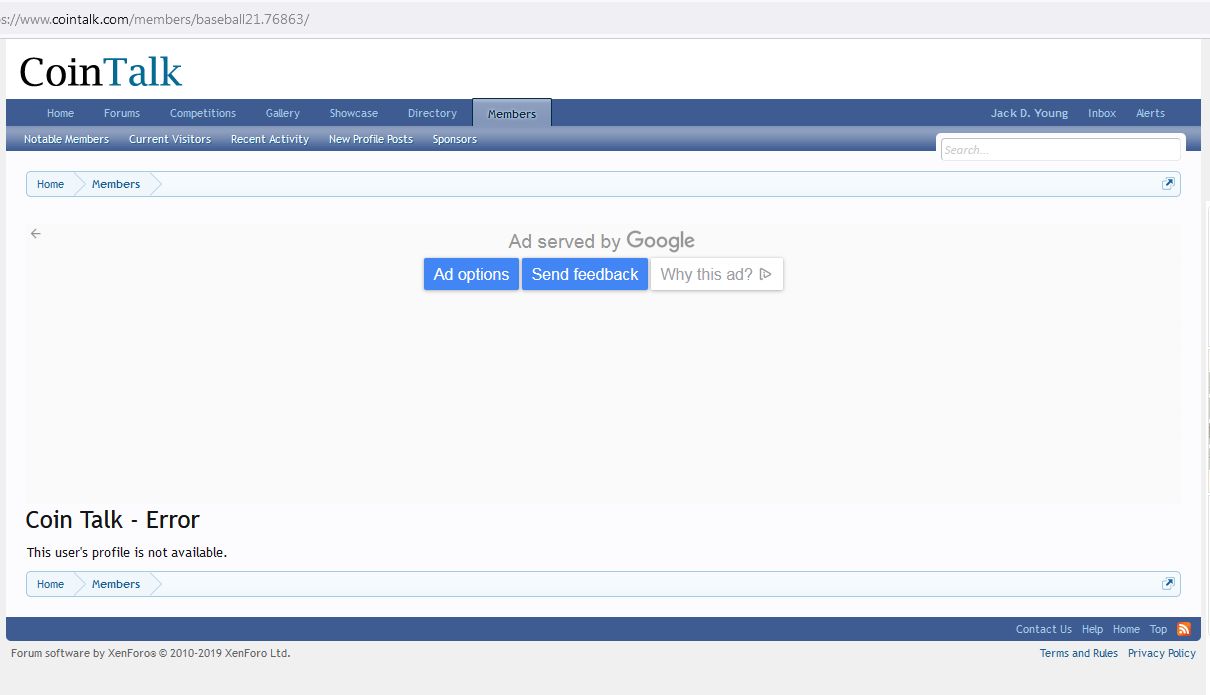Open Jack D. Young account menu
Screen dimensions: 1210x695
[1029, 113]
